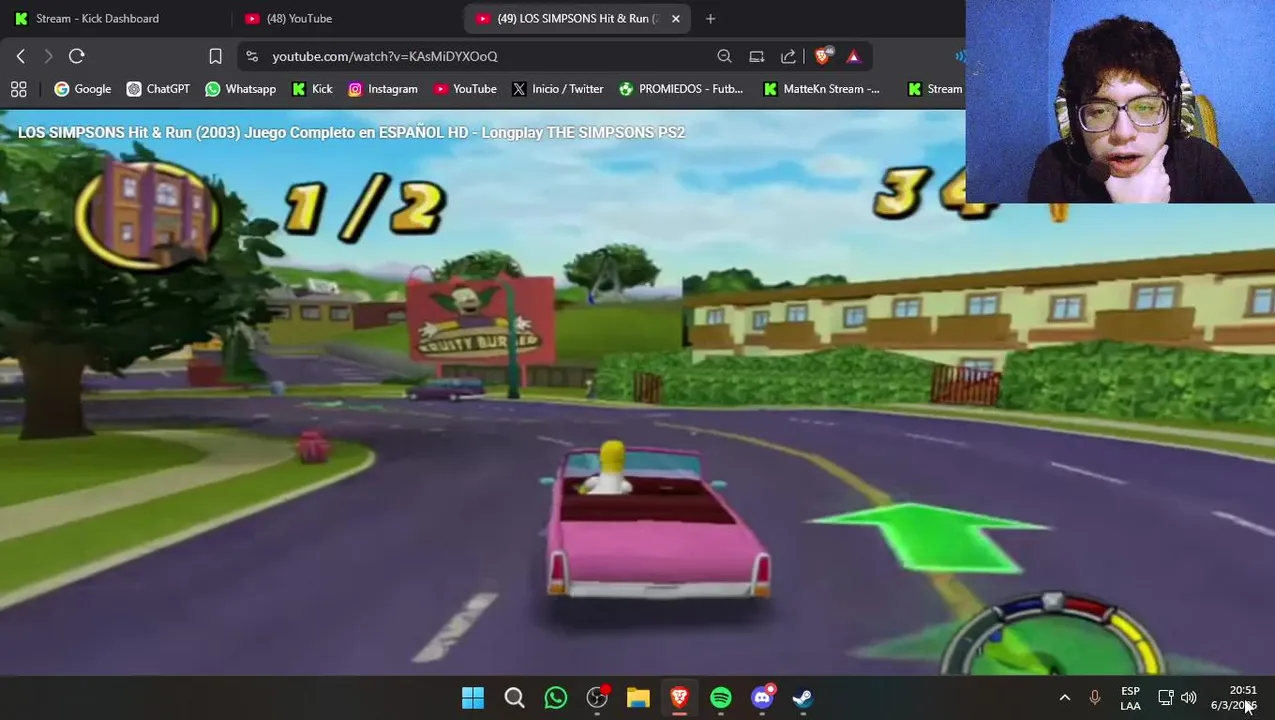Open WhatsApp from the taskbar
Screen dimensions: 1275x720
[x=555, y=698]
